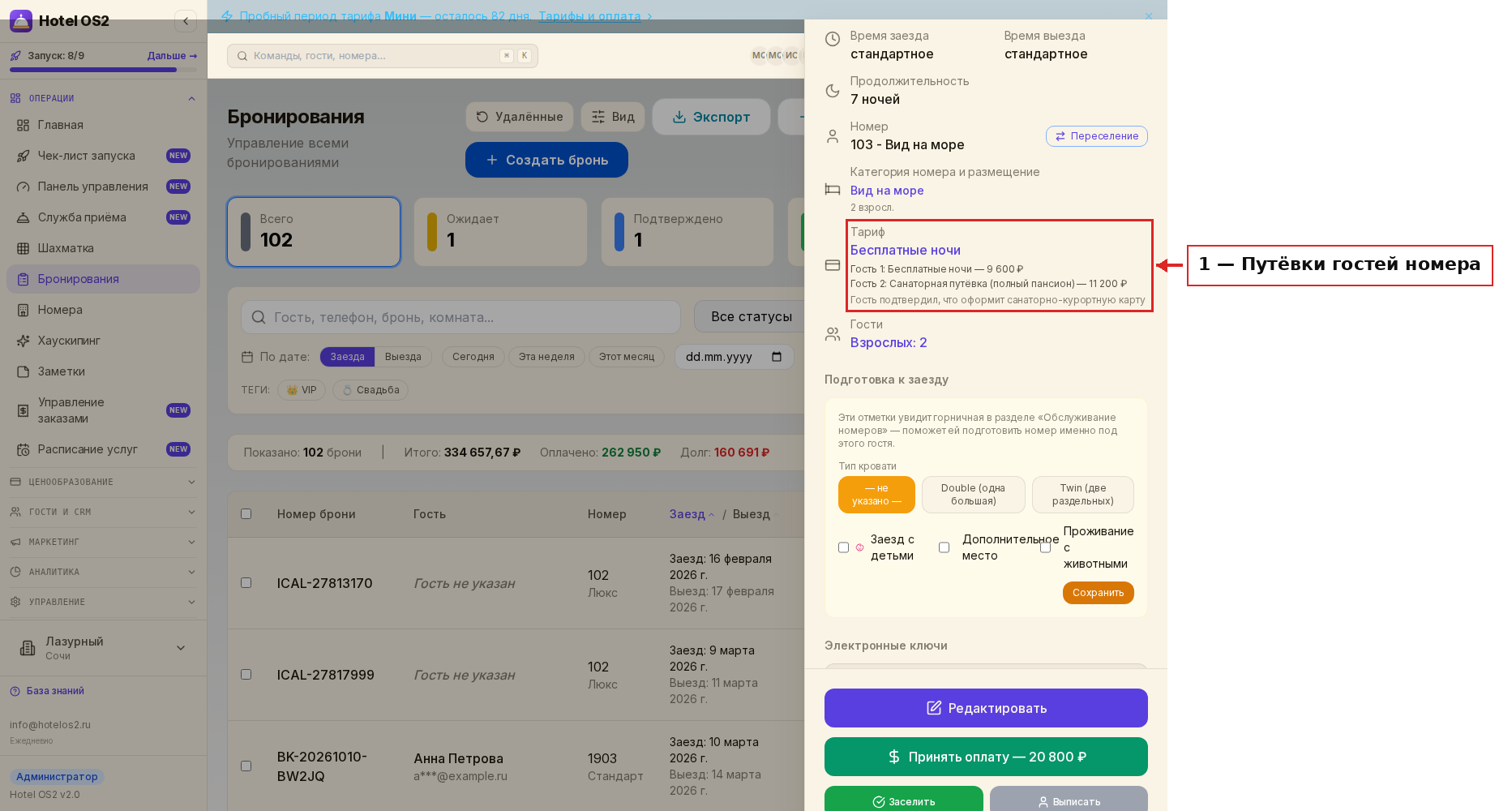
Task: Pick a date via calendar icon
Action: 777,357
